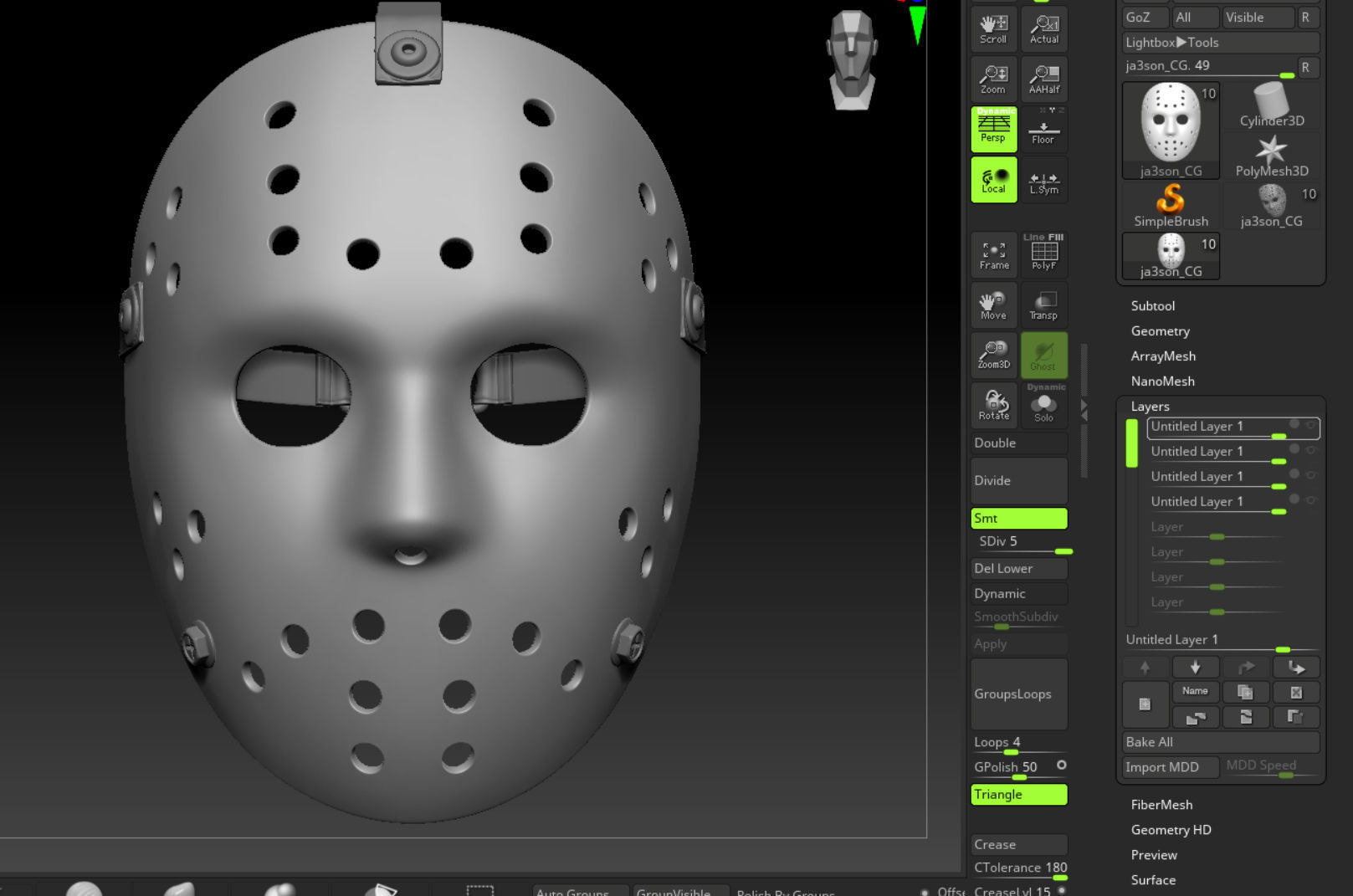Click the GoZ button
1353x896 pixels.
(x=1145, y=17)
